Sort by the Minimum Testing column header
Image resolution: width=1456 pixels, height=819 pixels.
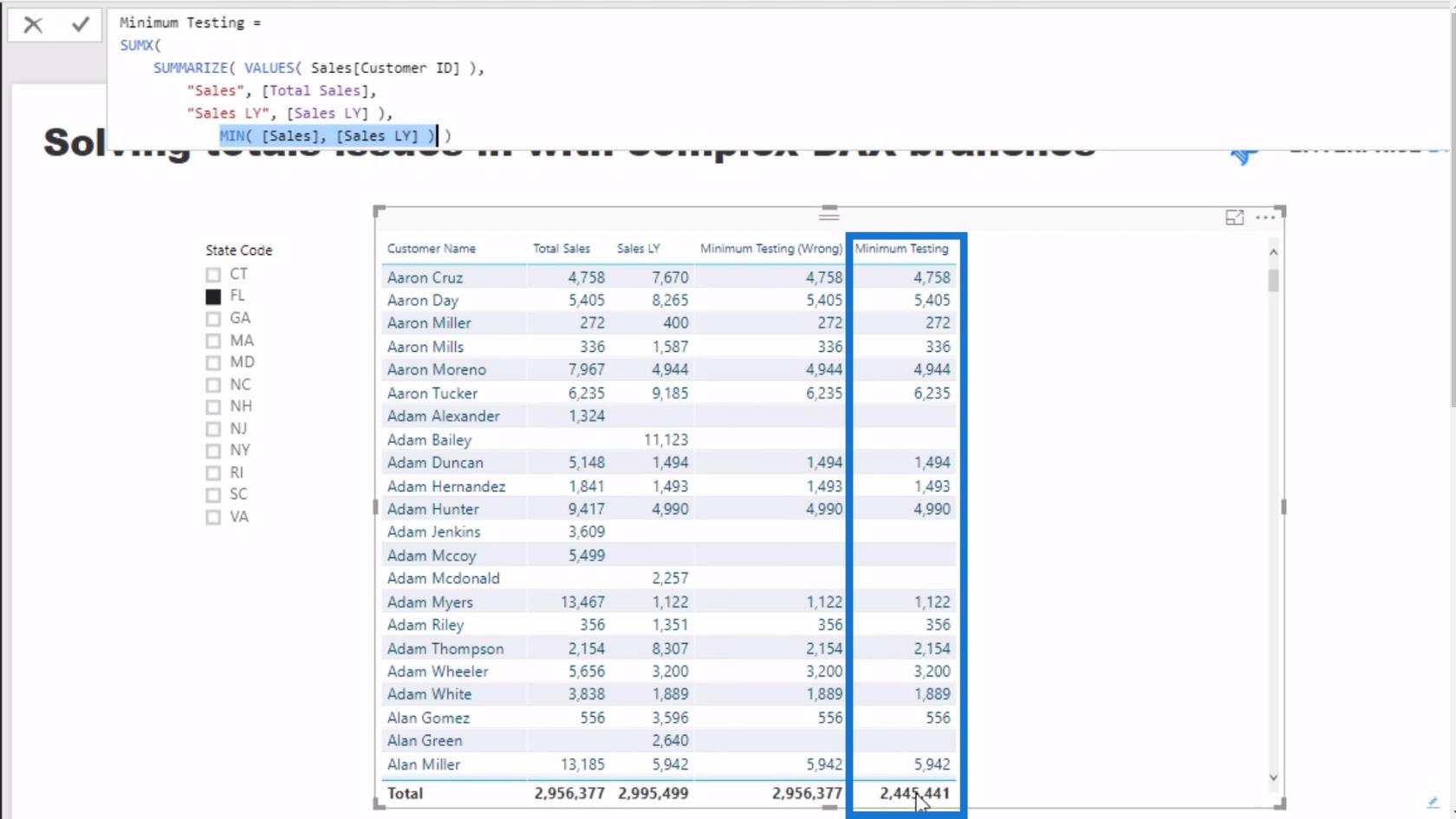(x=901, y=249)
